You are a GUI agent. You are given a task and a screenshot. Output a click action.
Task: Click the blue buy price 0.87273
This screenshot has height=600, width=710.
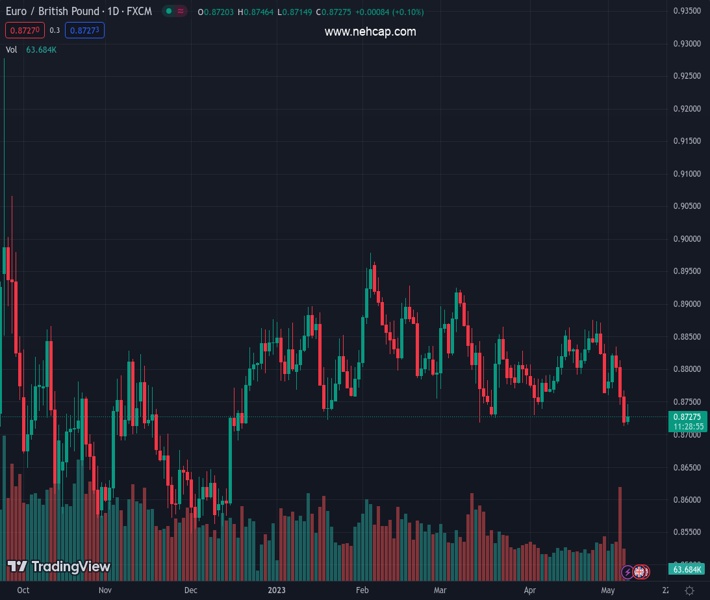coord(85,30)
